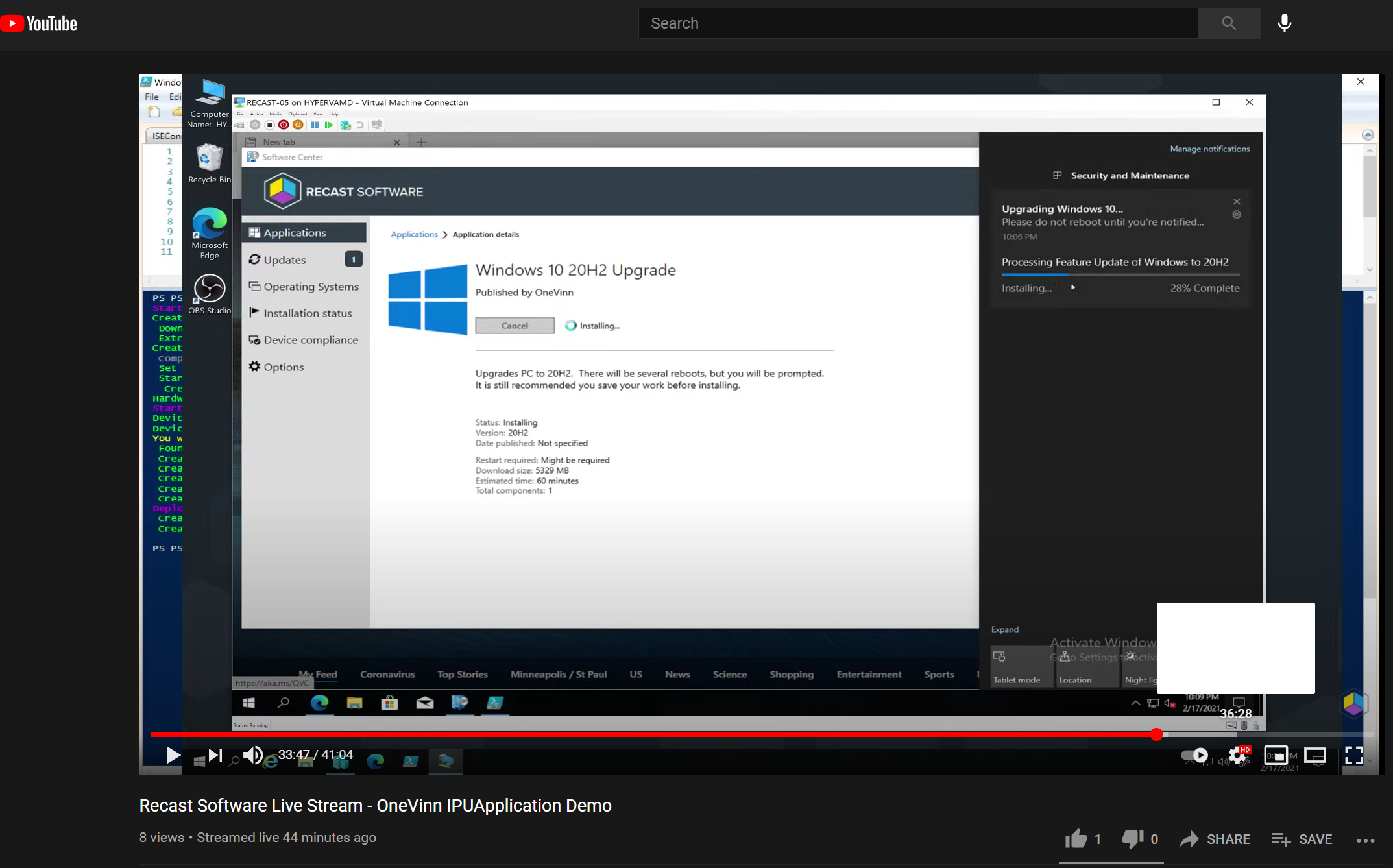
Task: Dismiss the Upgrading Windows 10 notification
Action: pyautogui.click(x=1237, y=201)
